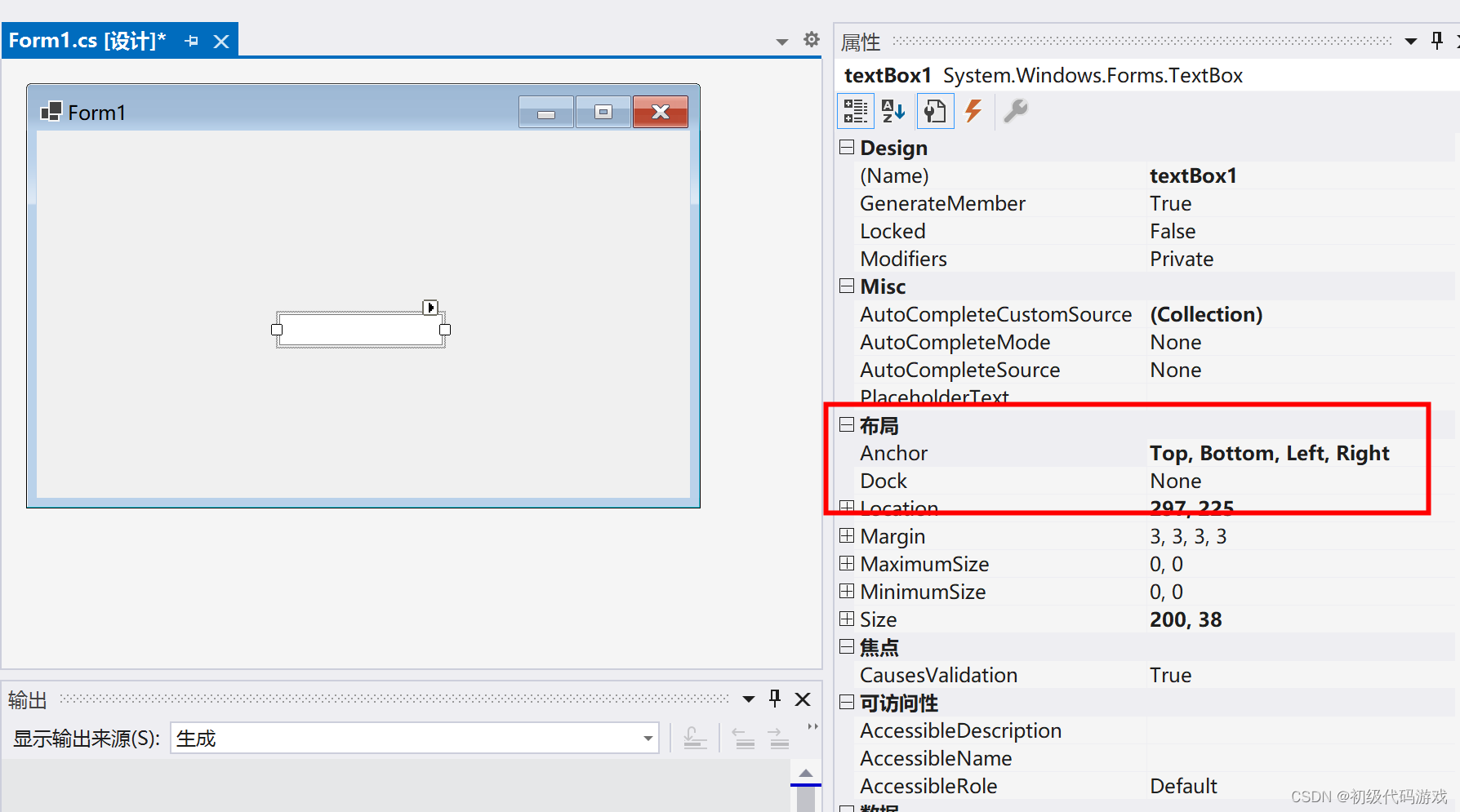Collapse the Design category
1460x812 pixels.
(847, 147)
